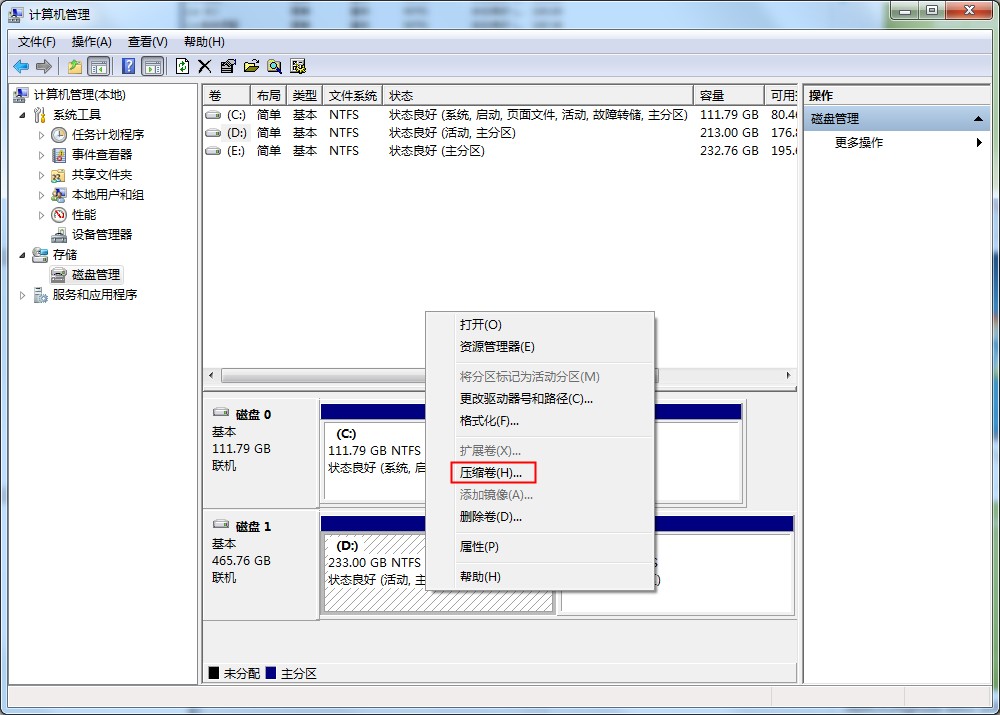Toggle the console tree show/hide icon
The width and height of the screenshot is (1000, 715).
[99, 66]
